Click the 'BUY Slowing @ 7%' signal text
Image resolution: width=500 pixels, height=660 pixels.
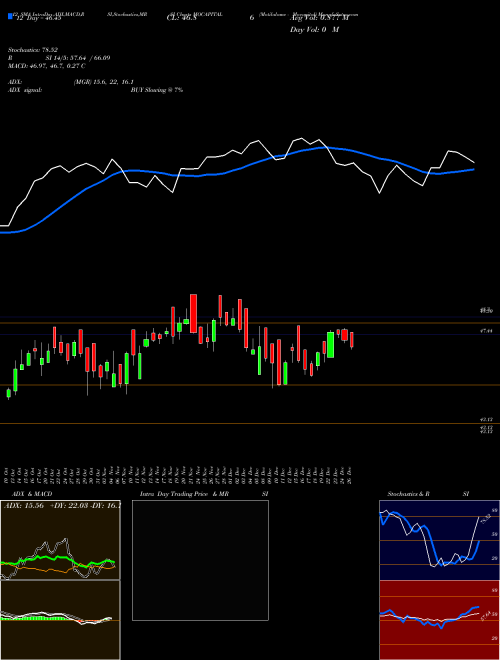(157, 90)
